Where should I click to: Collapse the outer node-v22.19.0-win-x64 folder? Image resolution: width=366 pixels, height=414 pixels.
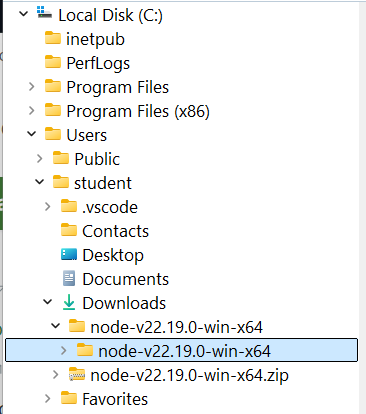[56, 326]
